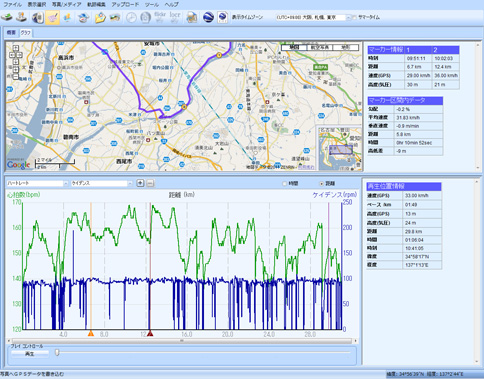The width and height of the screenshot is (484, 379).
Task: Click the graph zoom in plus button
Action: coord(140,183)
